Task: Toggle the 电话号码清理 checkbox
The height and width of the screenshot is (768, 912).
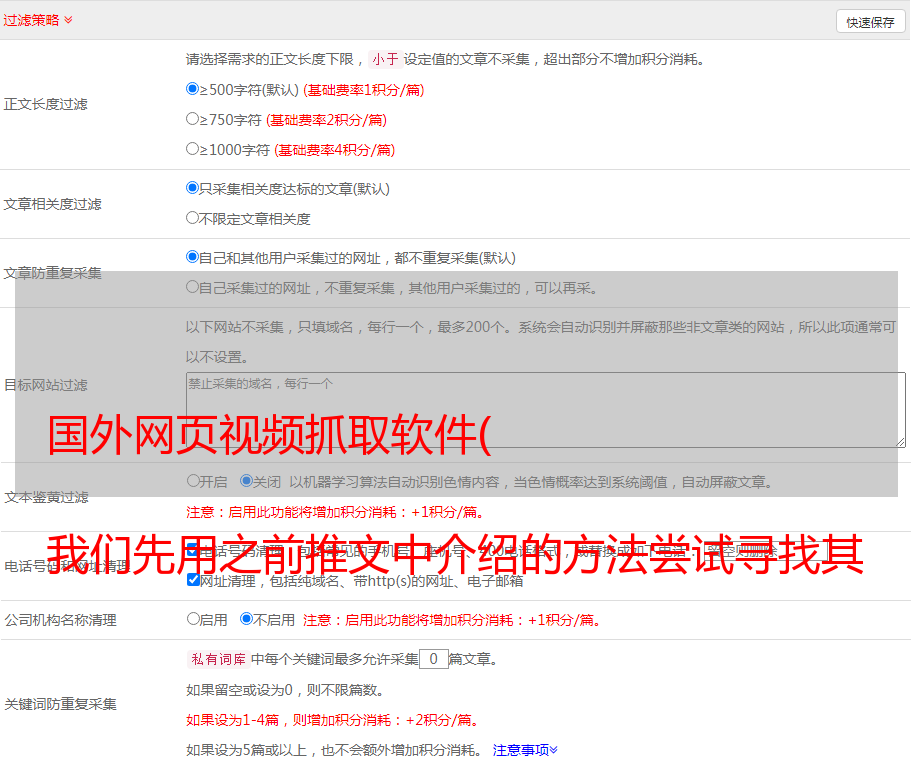Action: click(193, 550)
